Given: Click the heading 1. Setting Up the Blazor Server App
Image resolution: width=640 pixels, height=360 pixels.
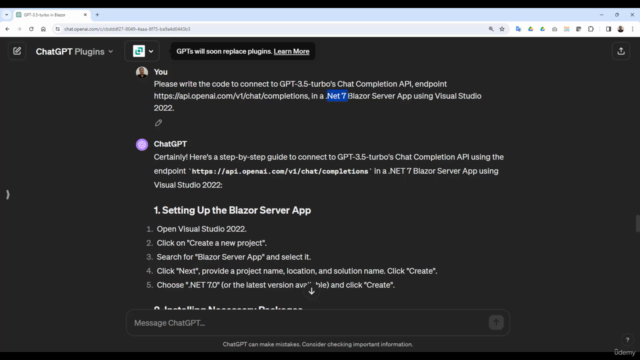Looking at the screenshot, I should click(232, 210).
